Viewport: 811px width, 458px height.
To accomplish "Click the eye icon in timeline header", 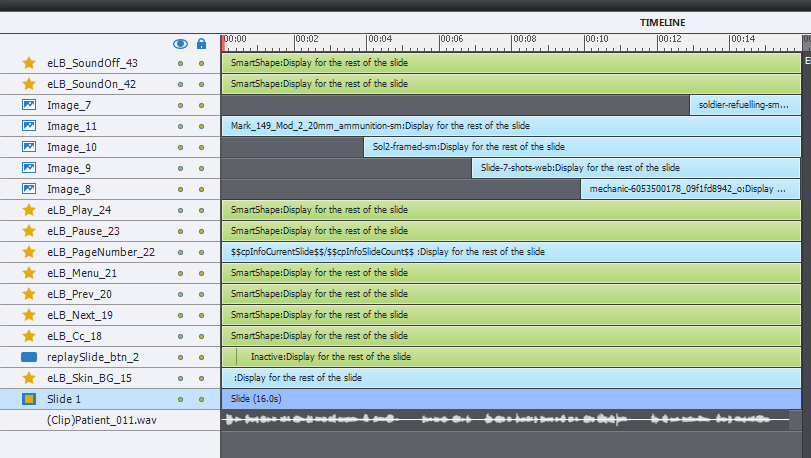I will tap(180, 44).
